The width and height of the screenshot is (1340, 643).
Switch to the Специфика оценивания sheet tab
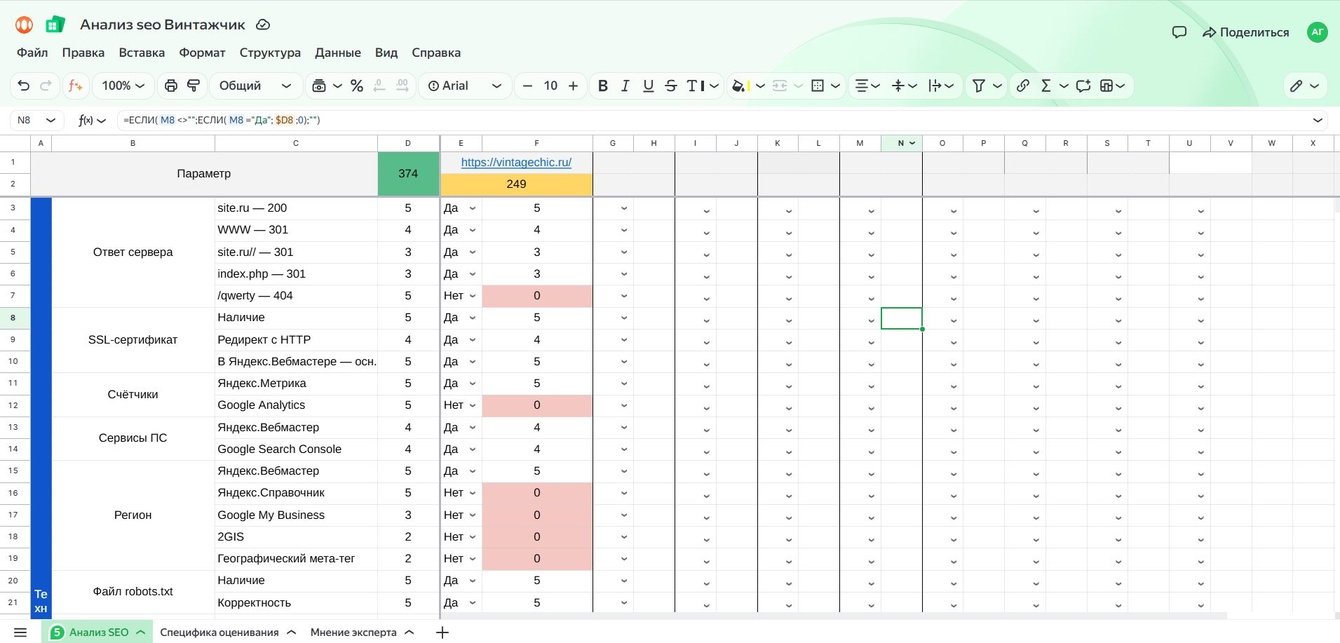[219, 633]
